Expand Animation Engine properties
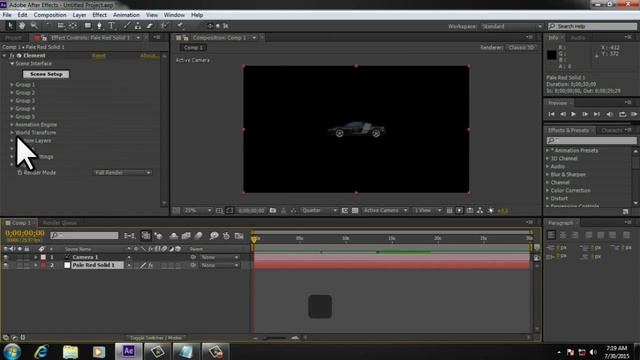This screenshot has width=640, height=360. [12, 124]
